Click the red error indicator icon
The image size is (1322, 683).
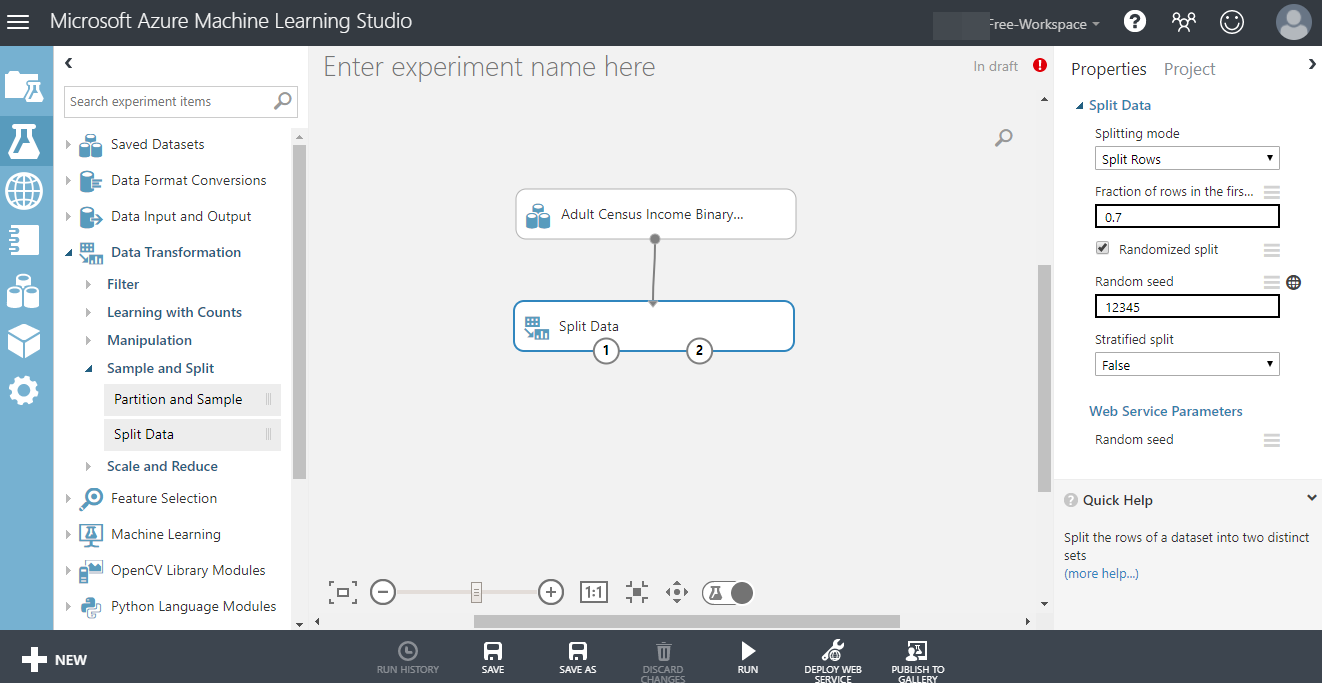tap(1040, 66)
